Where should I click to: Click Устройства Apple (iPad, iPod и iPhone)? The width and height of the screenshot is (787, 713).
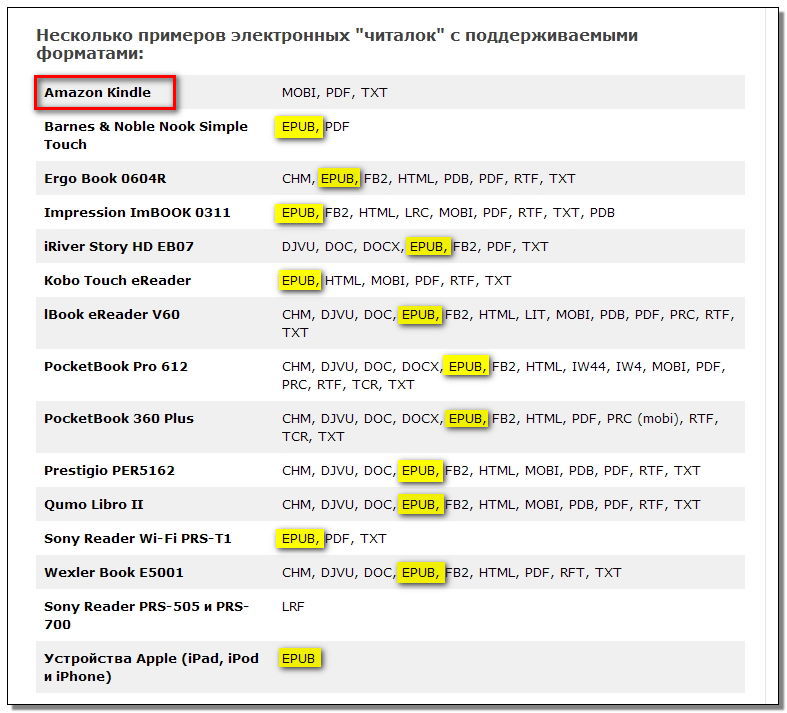coord(151,667)
